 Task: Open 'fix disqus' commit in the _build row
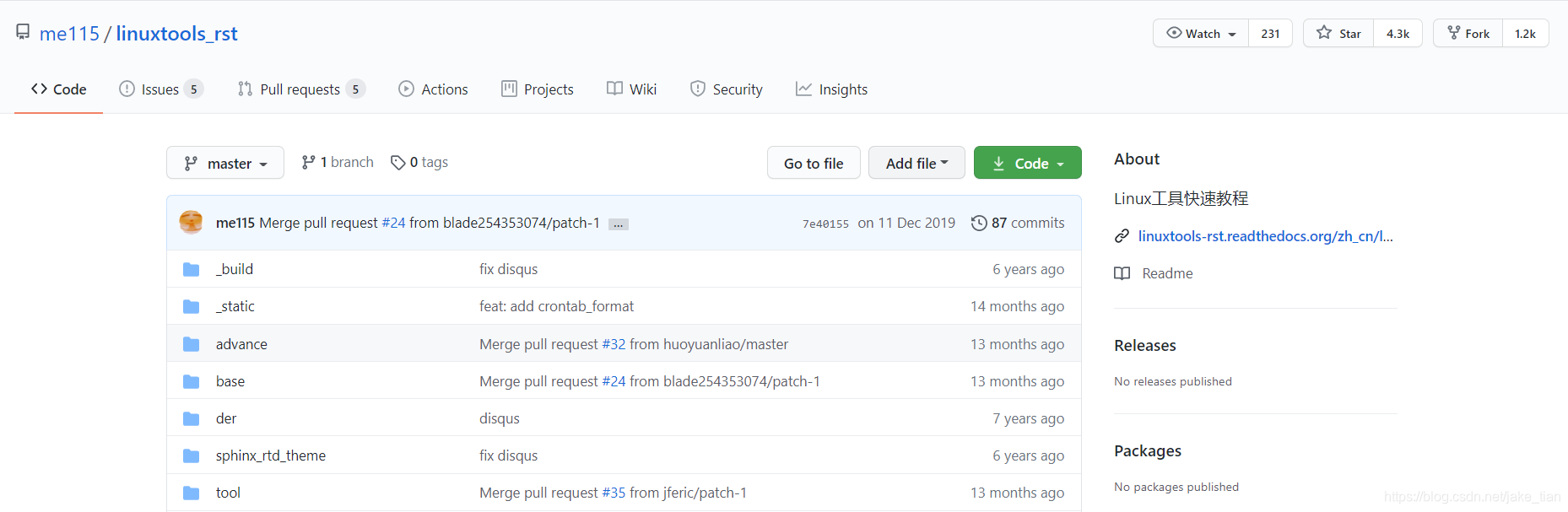coord(508,269)
